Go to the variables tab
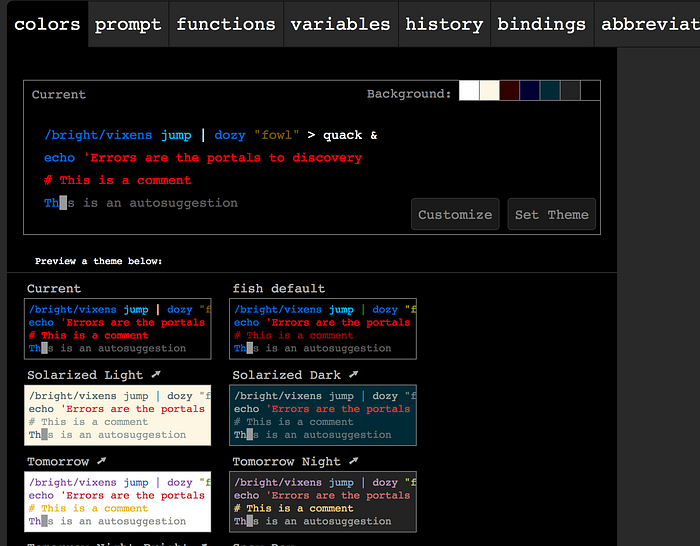The image size is (700, 546). tap(341, 24)
